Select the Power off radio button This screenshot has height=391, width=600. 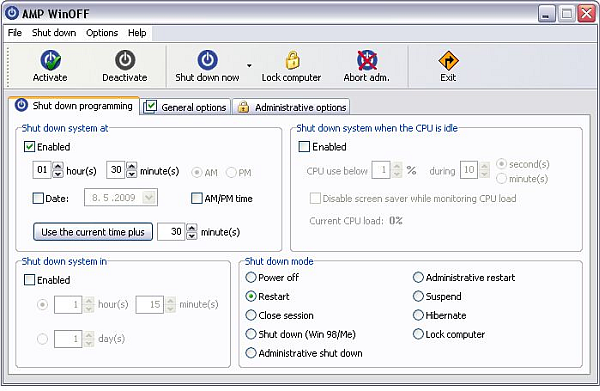pos(251,277)
